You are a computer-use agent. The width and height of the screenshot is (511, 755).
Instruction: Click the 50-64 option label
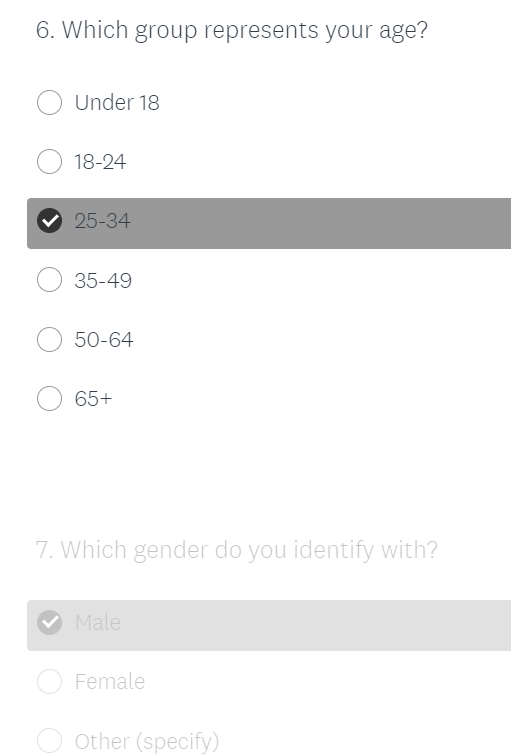pos(104,340)
